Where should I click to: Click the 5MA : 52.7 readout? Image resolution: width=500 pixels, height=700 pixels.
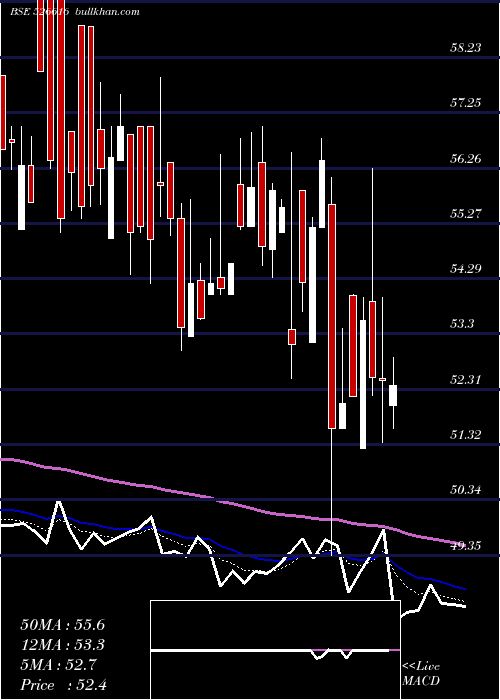(x=58, y=665)
